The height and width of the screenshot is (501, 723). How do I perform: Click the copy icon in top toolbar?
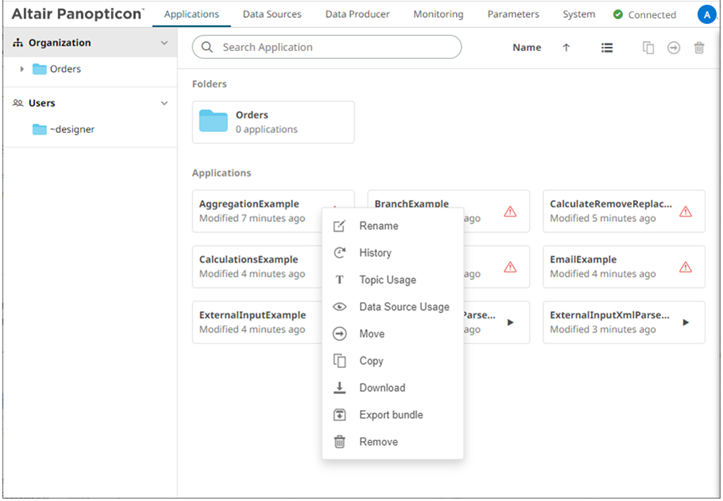point(648,48)
